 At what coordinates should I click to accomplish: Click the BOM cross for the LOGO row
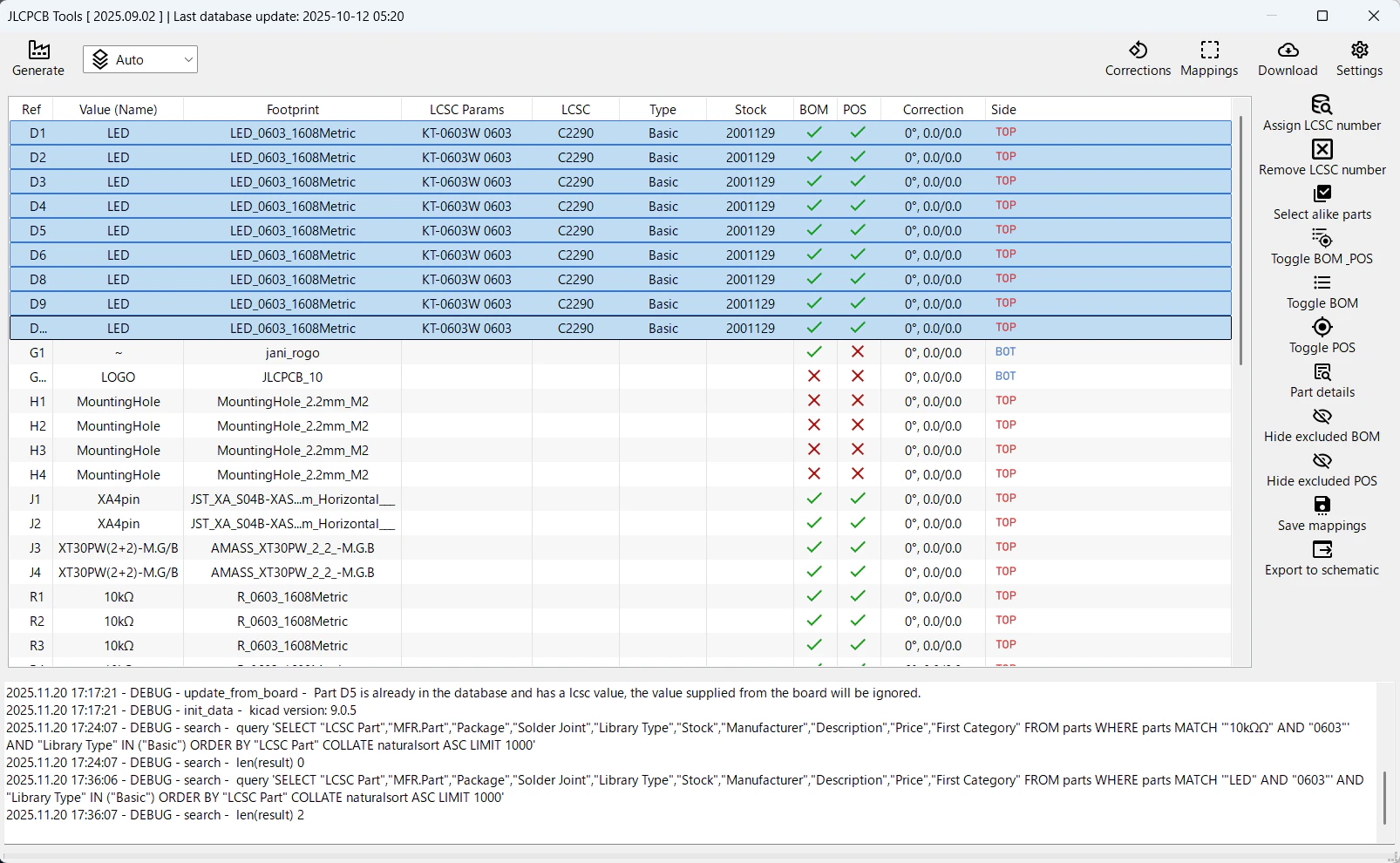click(x=814, y=377)
